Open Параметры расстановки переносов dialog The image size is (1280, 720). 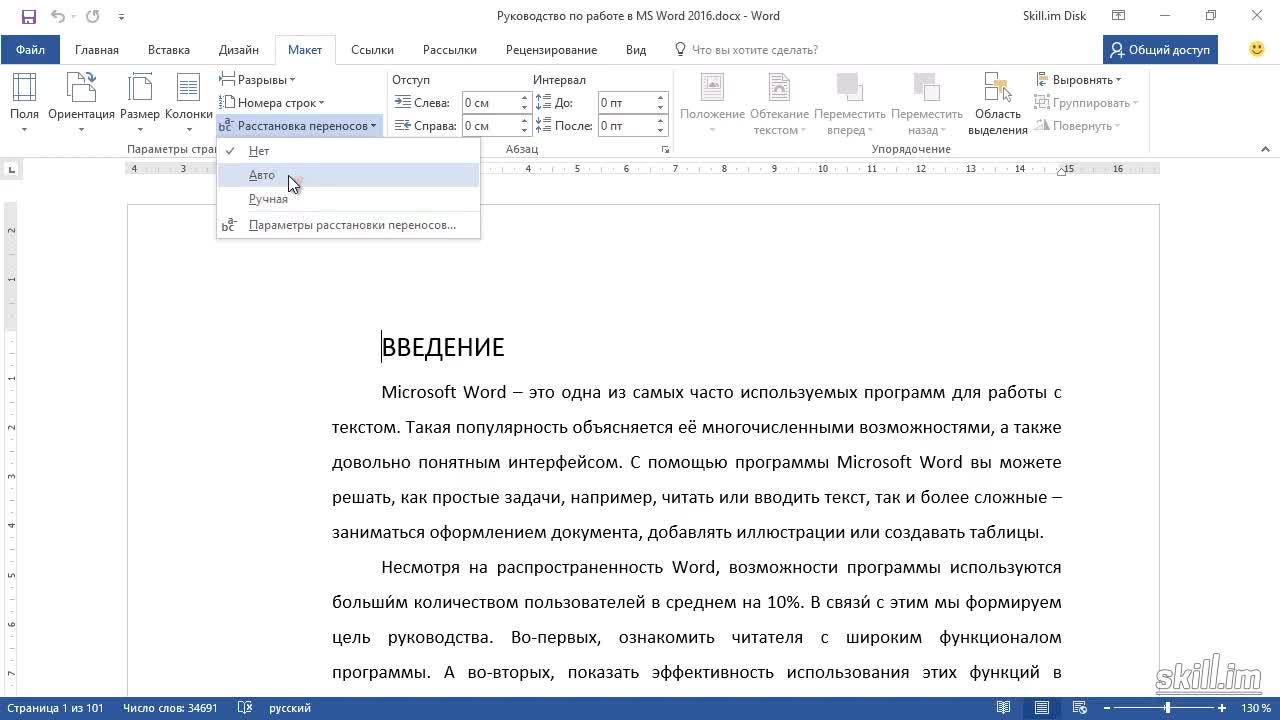pos(348,225)
